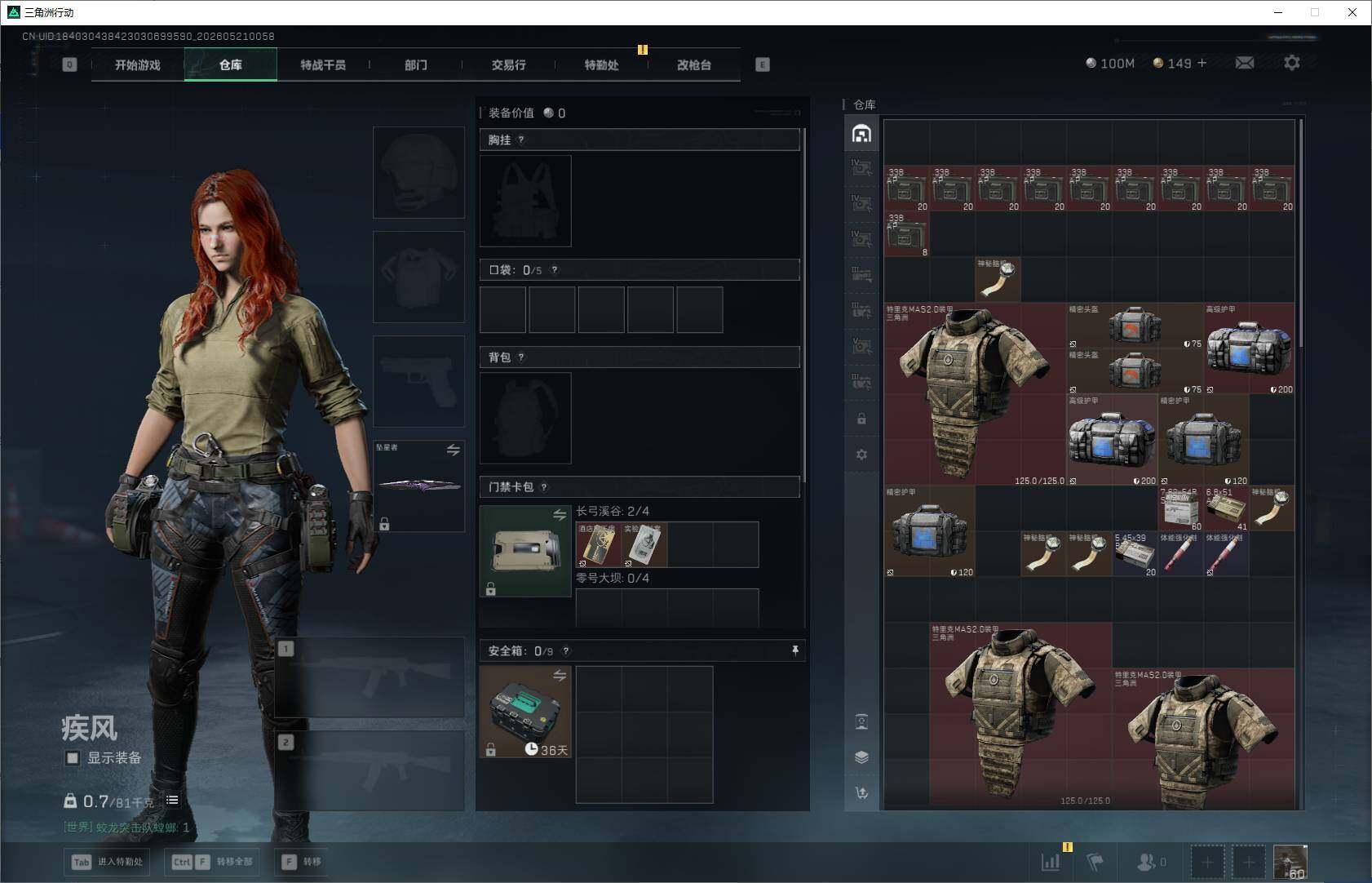The width and height of the screenshot is (1372, 883).
Task: Switch to the 特战干员 tab
Action: 323,64
